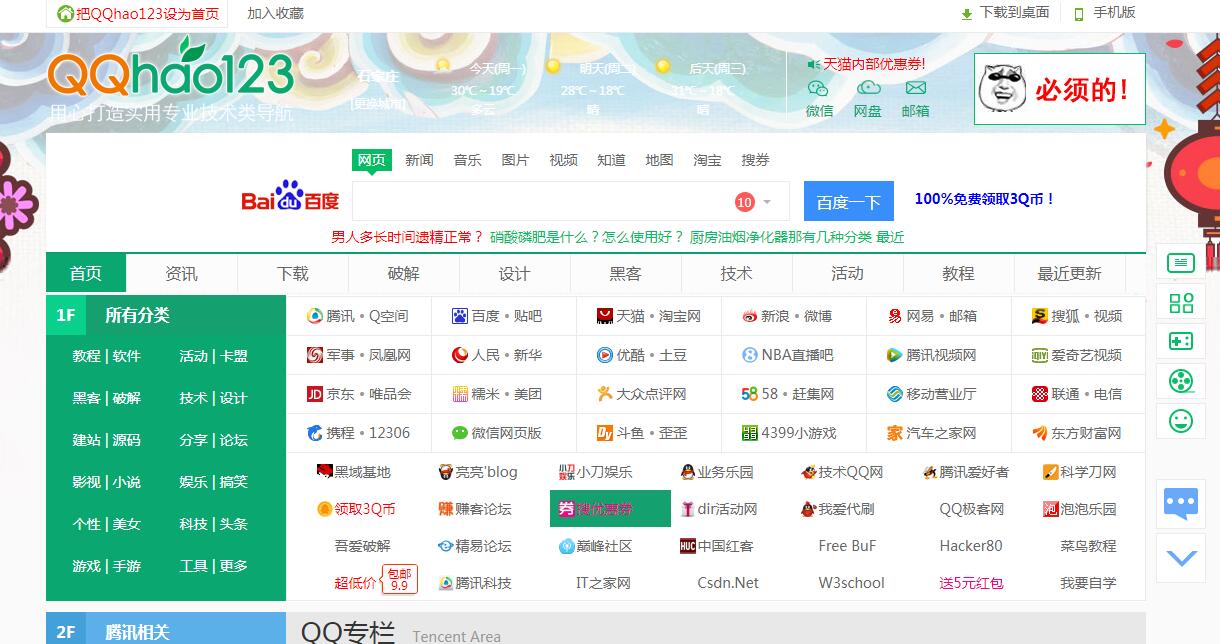Open 新浪 • 微博 link

click(787, 316)
